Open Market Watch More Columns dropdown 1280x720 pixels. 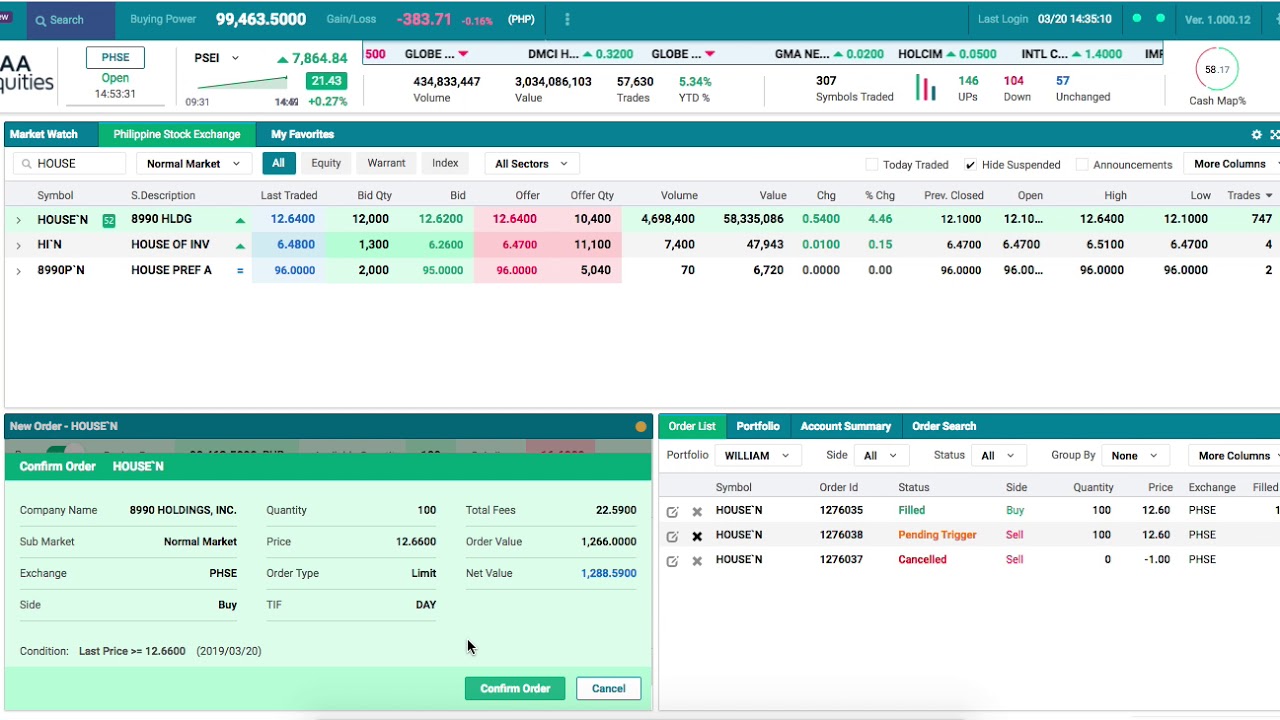1231,164
